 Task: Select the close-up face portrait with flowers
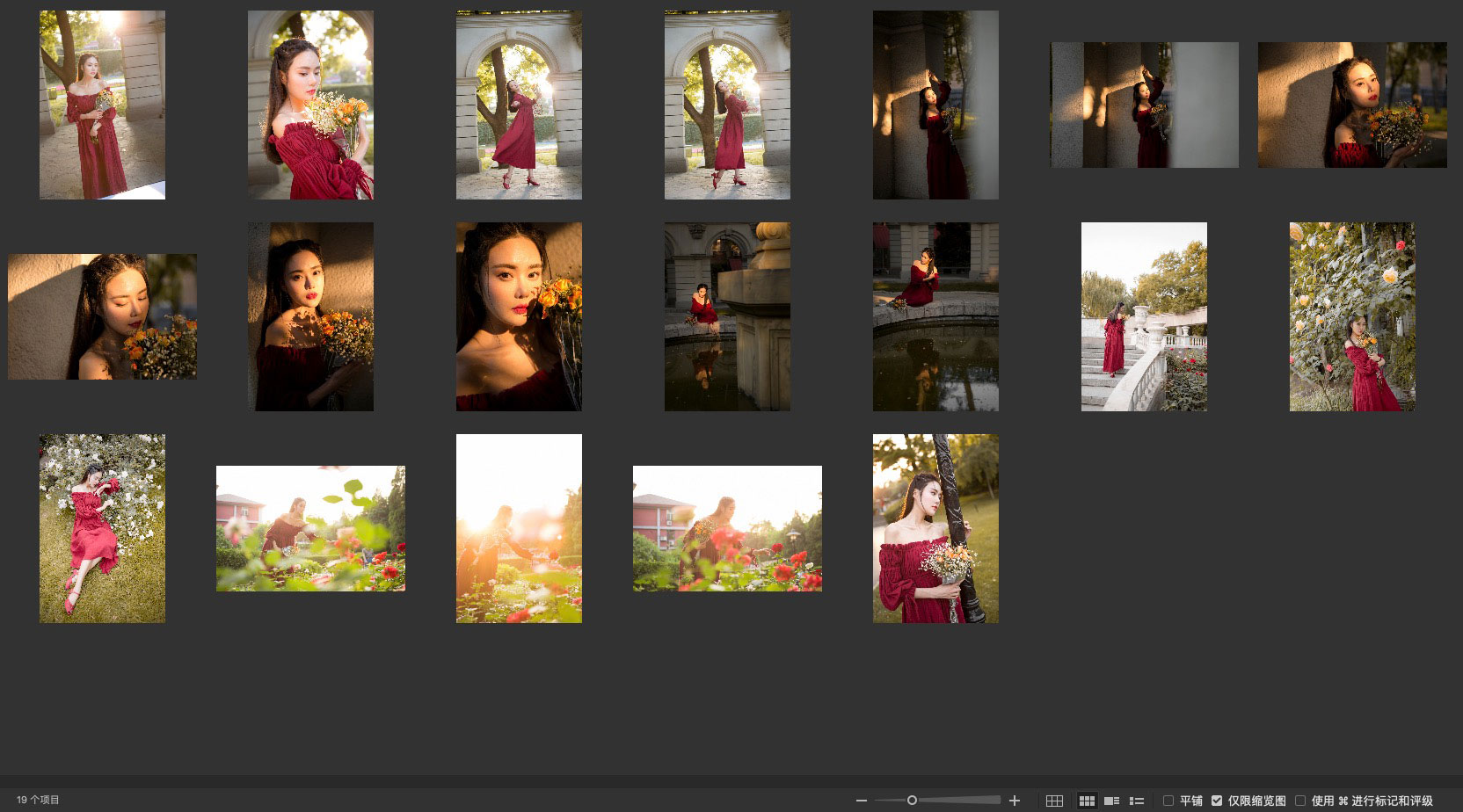tap(519, 316)
